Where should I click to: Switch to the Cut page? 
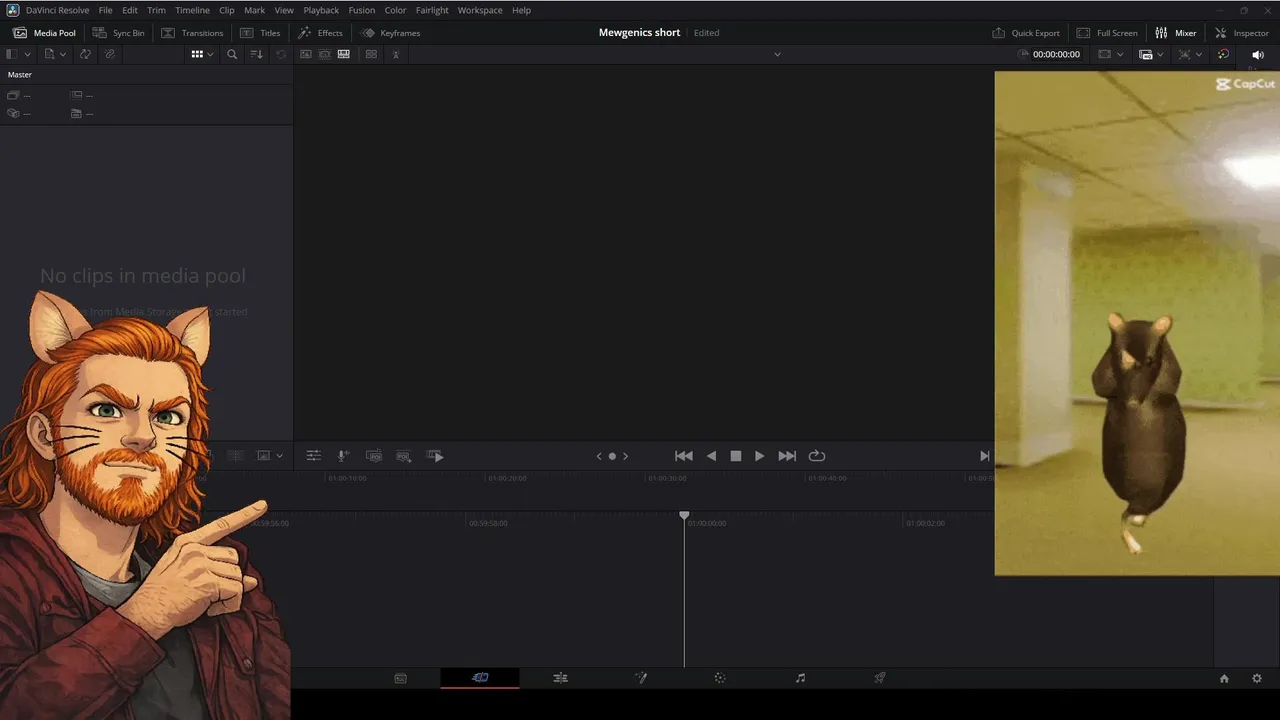[x=480, y=678]
